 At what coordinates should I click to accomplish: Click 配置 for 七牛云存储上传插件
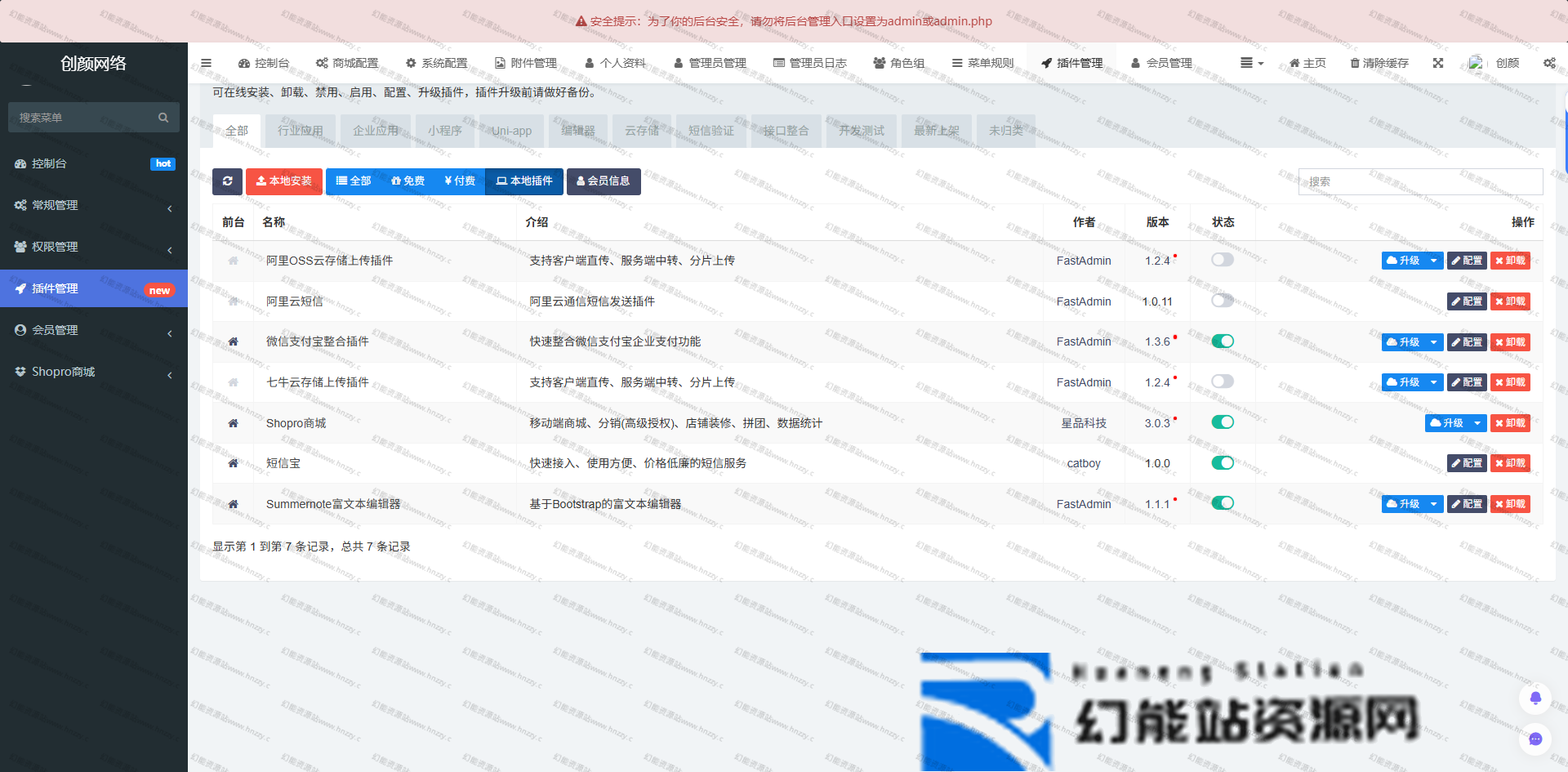pos(1467,382)
